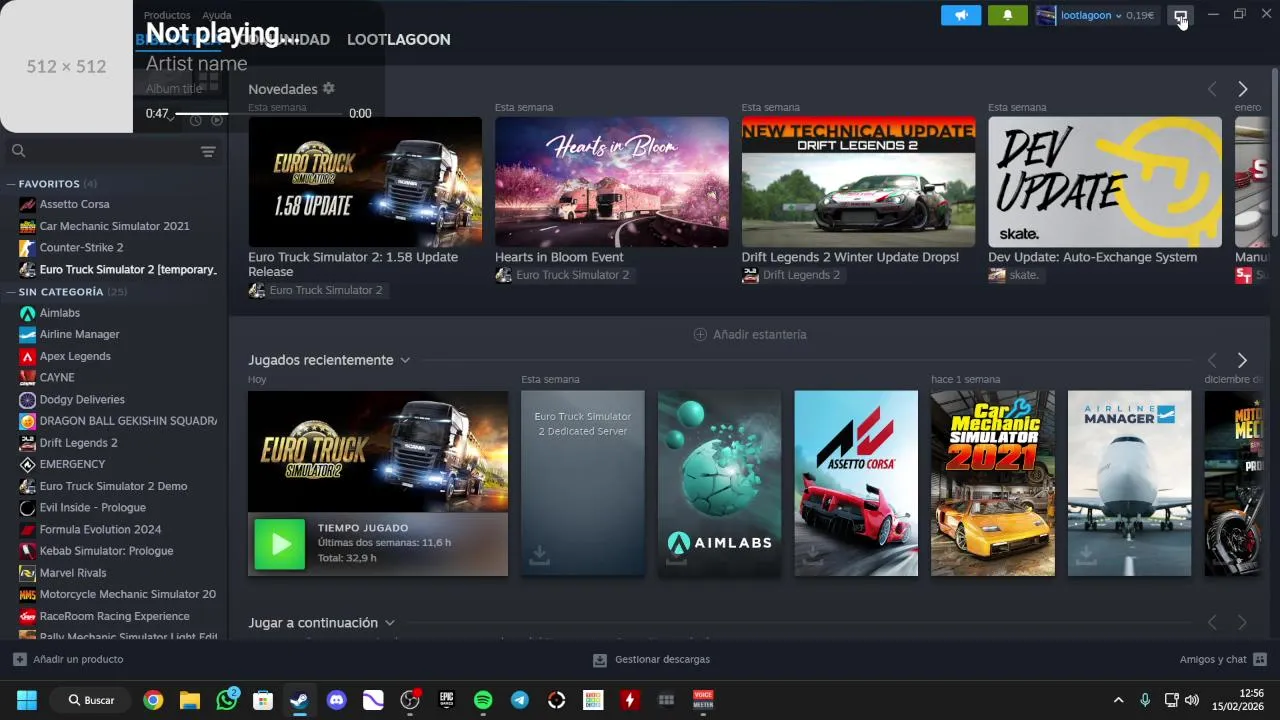Open the megaphone announcements button
The width and height of the screenshot is (1280, 720).
pos(961,15)
